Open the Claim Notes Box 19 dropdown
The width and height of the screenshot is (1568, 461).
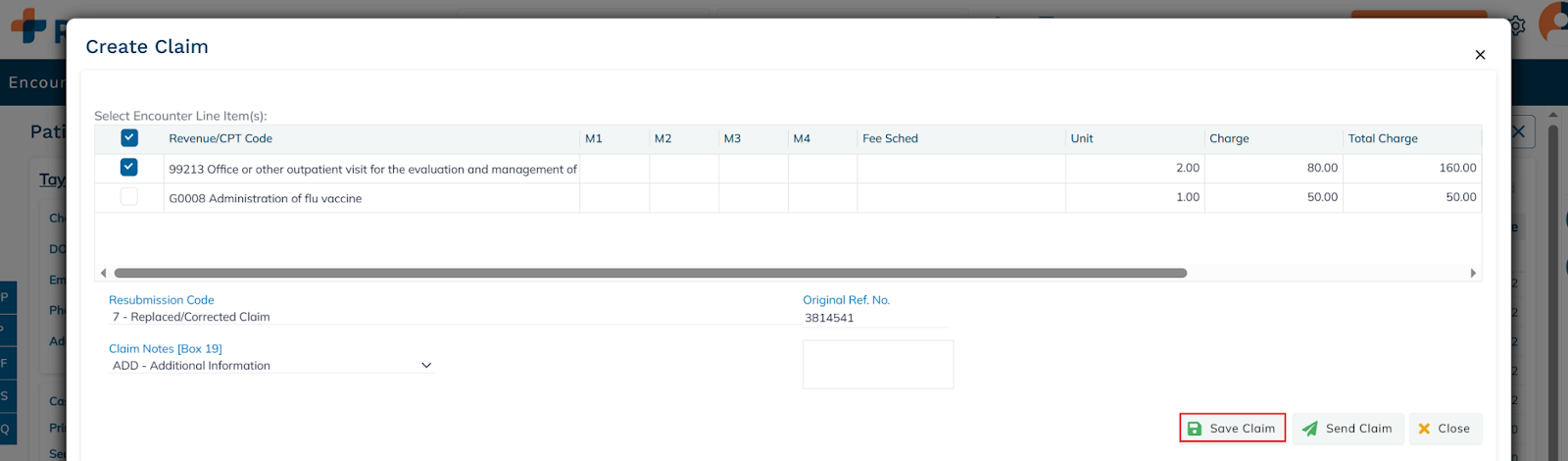(x=270, y=366)
